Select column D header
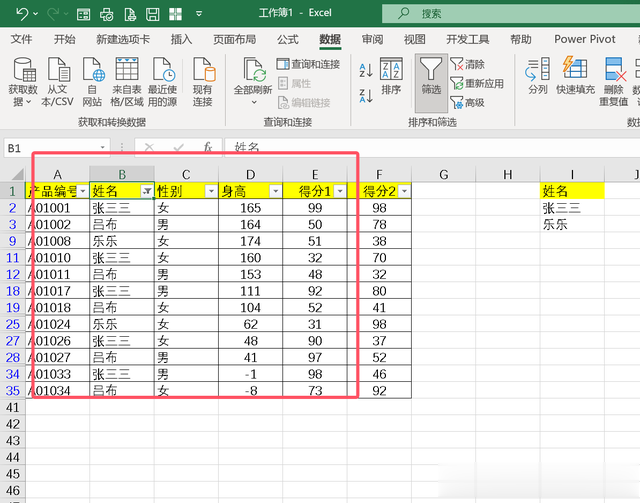This screenshot has height=503, width=640. (251, 175)
